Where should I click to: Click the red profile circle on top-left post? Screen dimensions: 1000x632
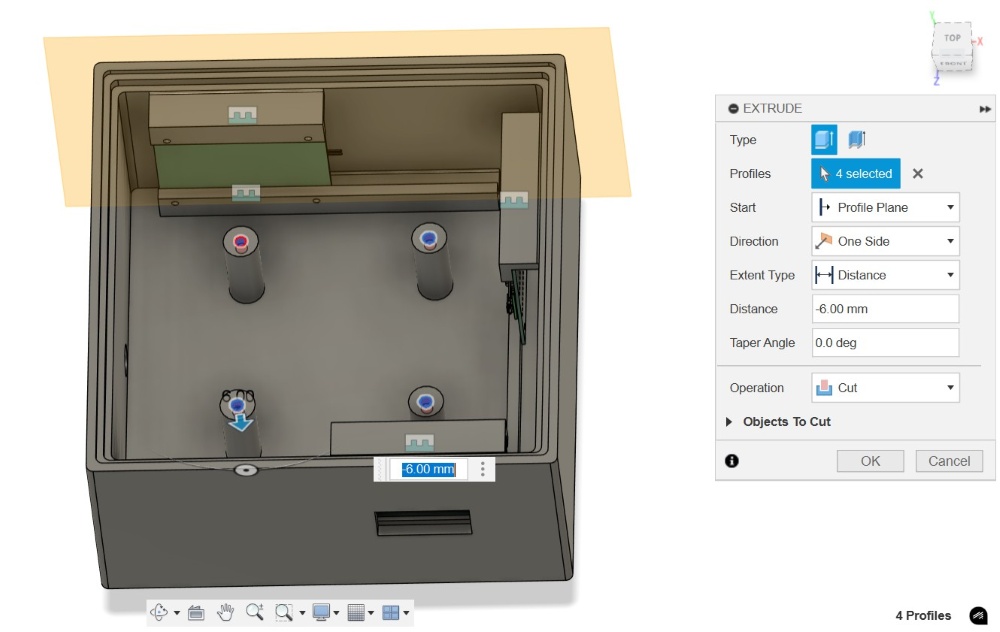[240, 242]
